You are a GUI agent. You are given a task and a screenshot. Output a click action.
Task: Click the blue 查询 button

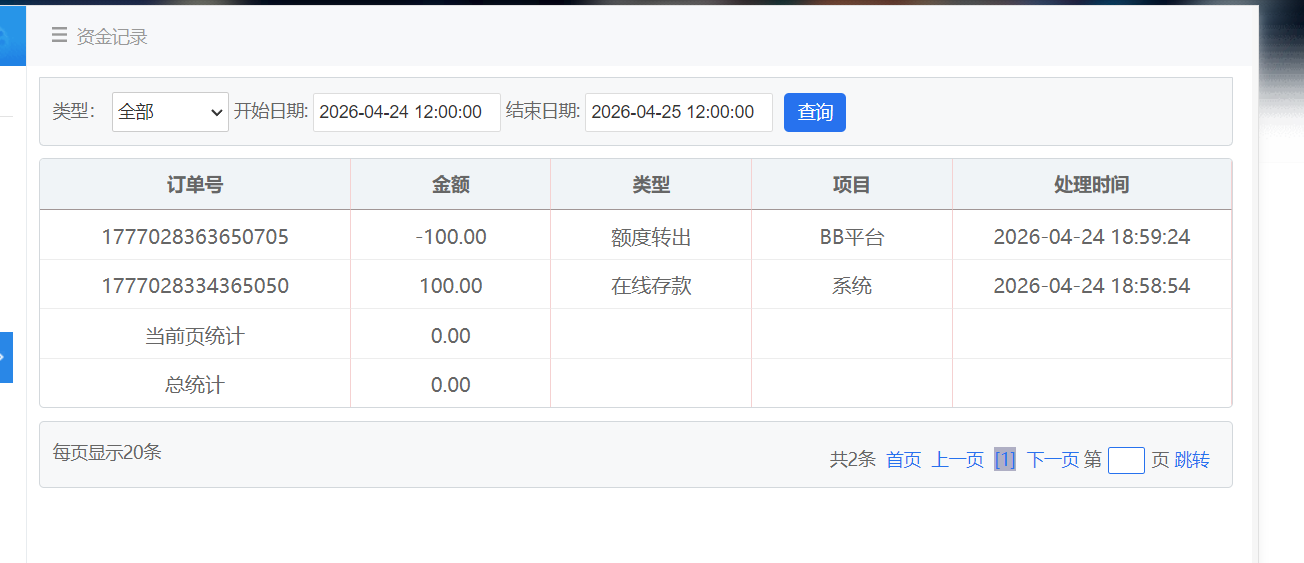point(815,112)
